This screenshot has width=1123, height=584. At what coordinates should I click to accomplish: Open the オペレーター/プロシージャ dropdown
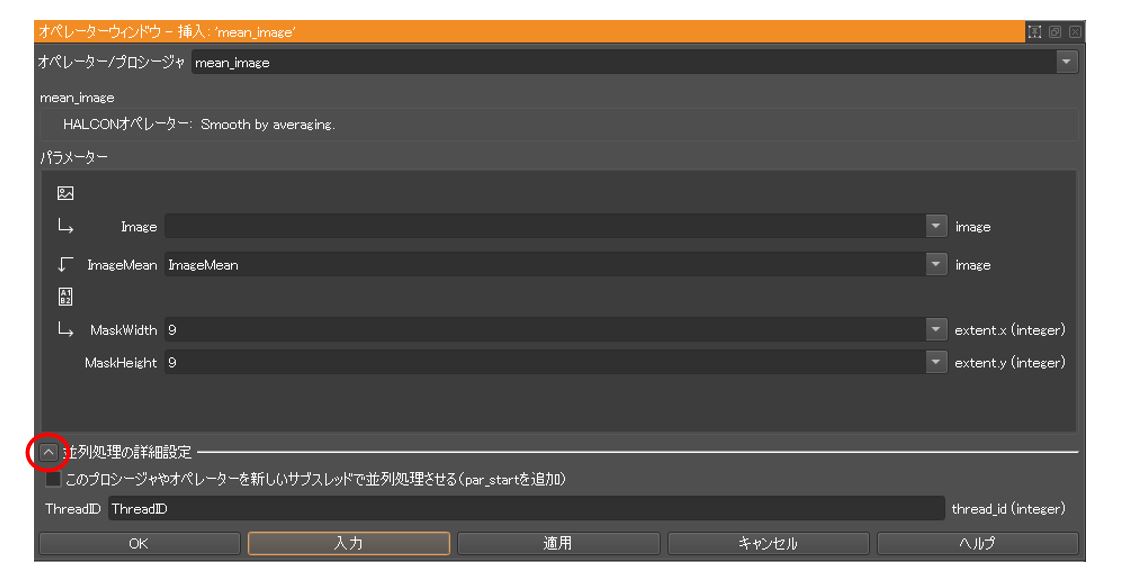(1067, 61)
